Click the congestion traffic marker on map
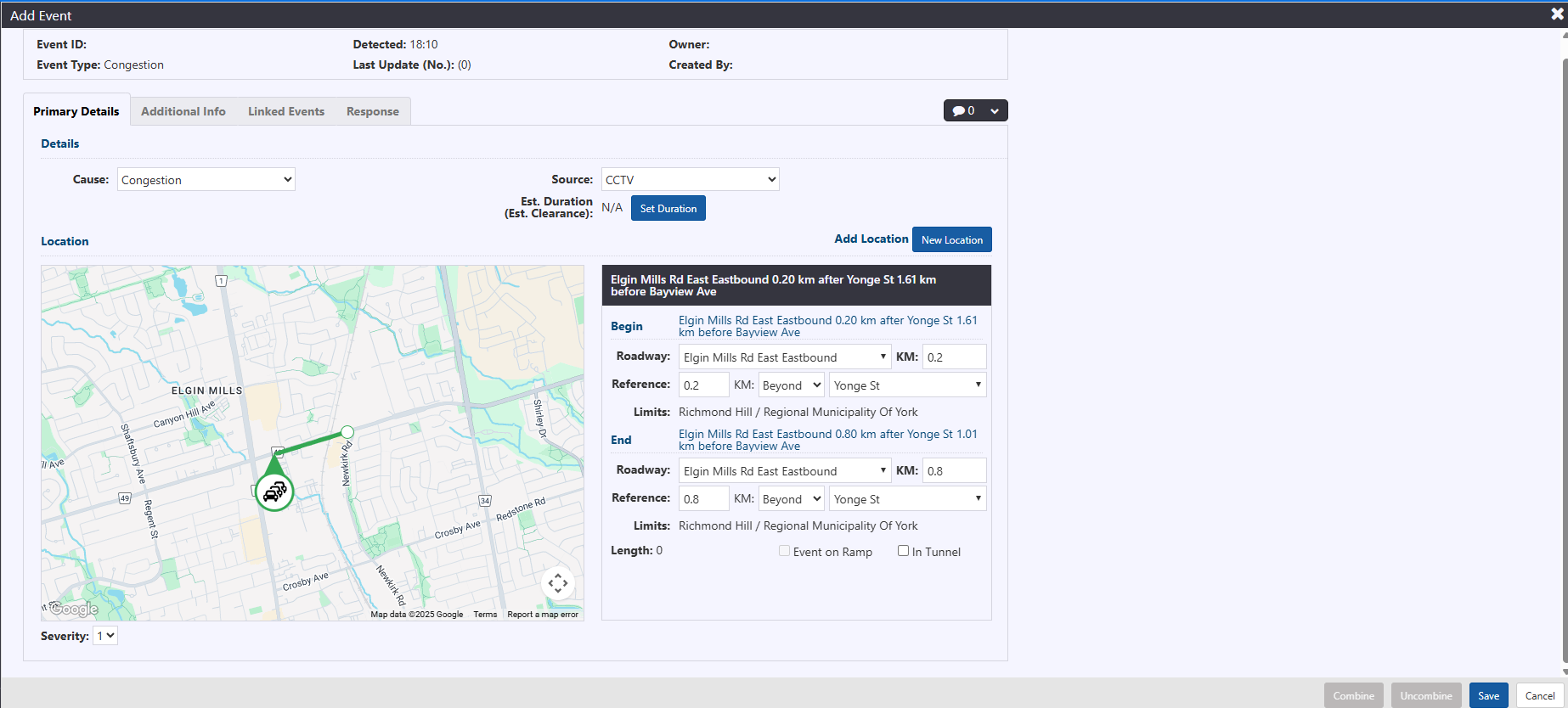 click(x=274, y=492)
